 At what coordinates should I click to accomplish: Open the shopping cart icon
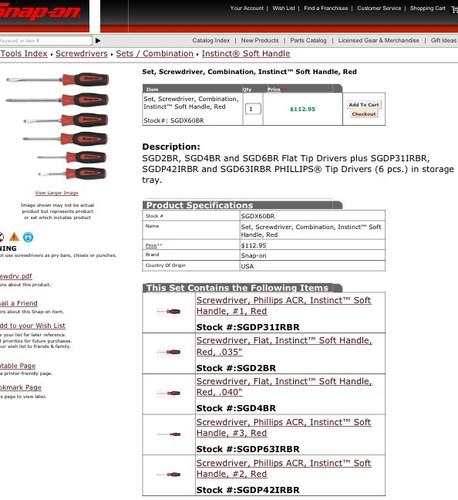(x=455, y=9)
